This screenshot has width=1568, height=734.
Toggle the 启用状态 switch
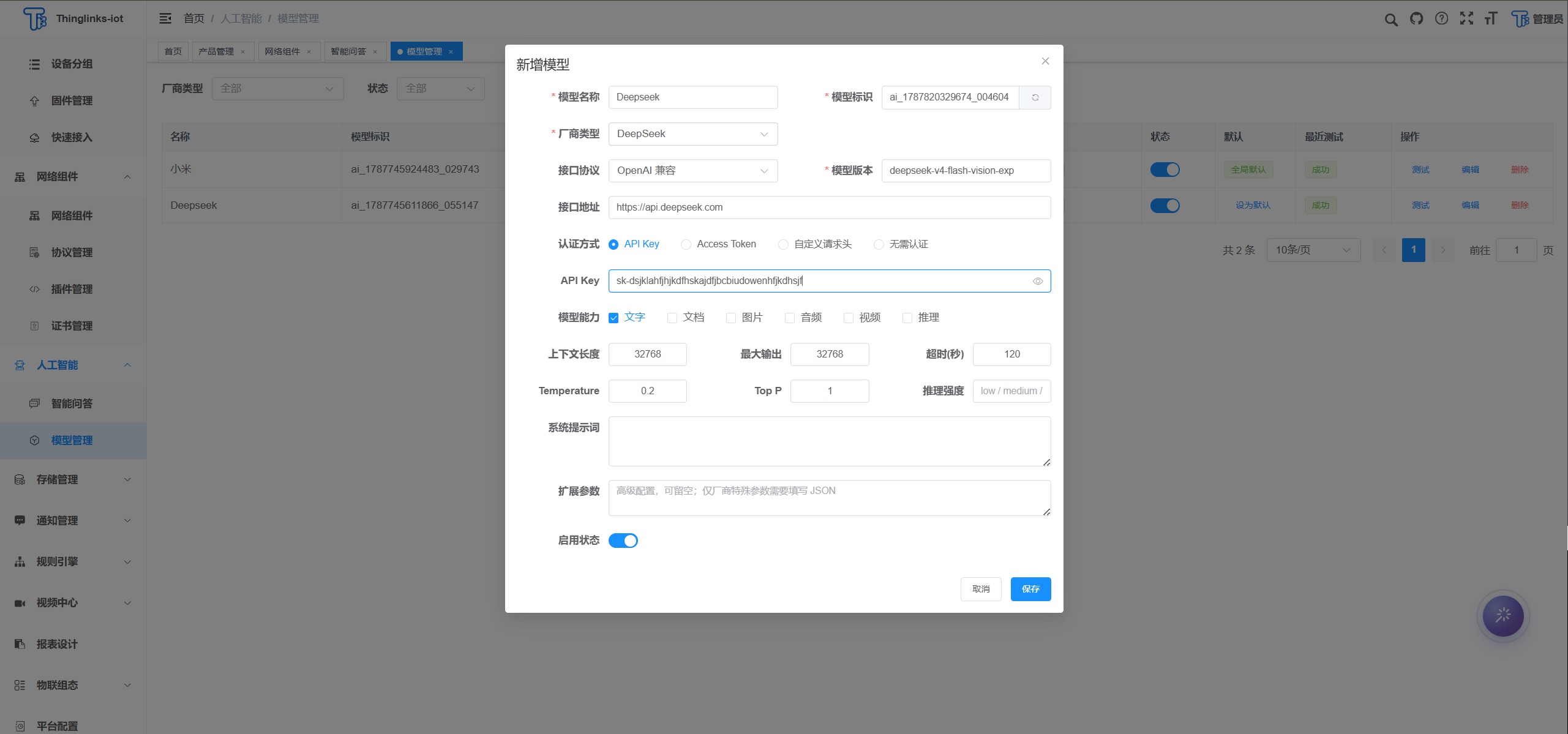click(x=623, y=541)
